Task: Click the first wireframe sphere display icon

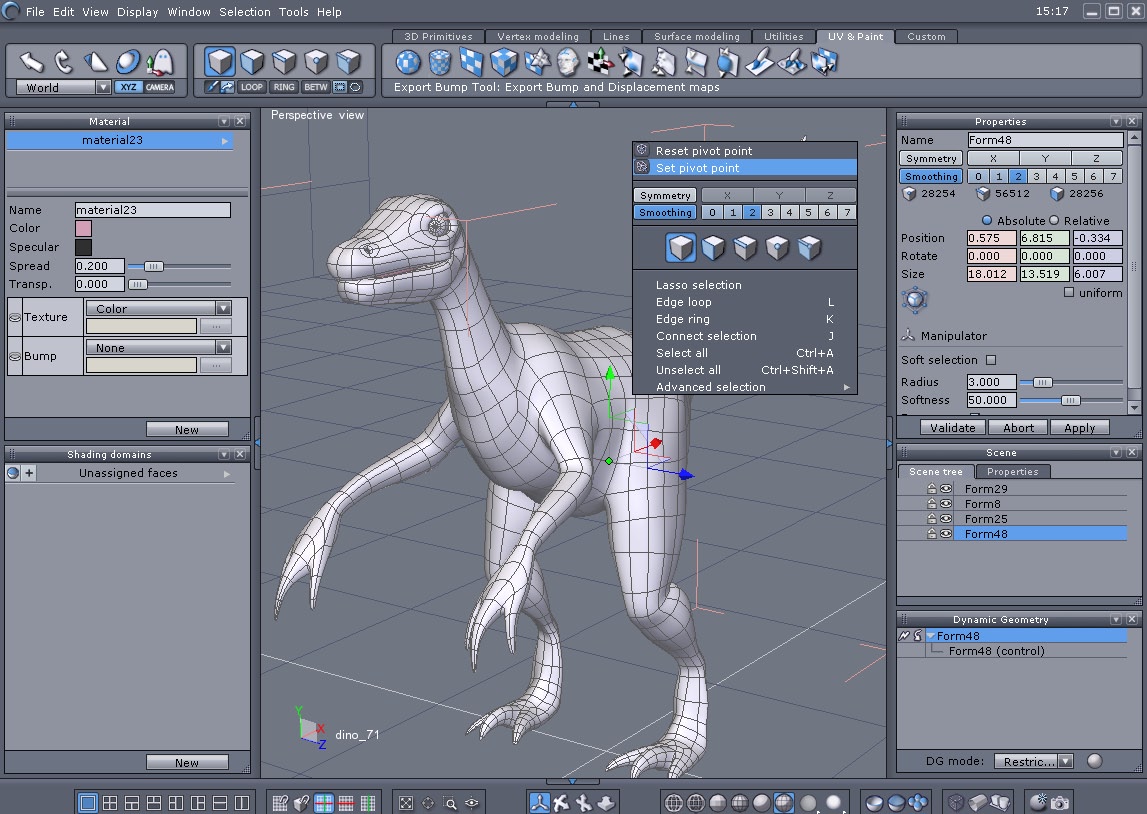Action: pyautogui.click(x=673, y=803)
